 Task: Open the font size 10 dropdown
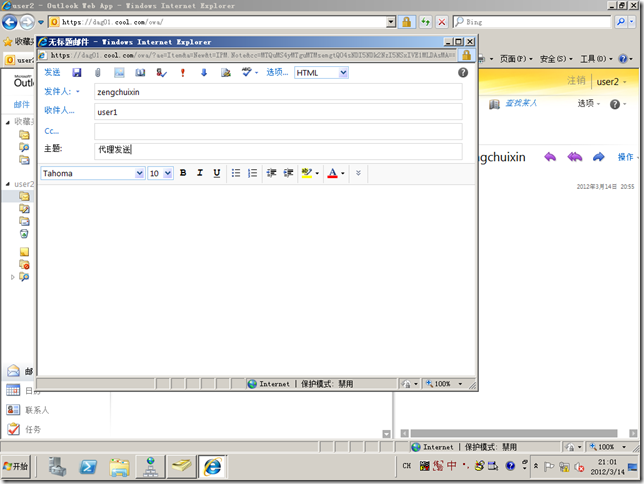click(160, 173)
